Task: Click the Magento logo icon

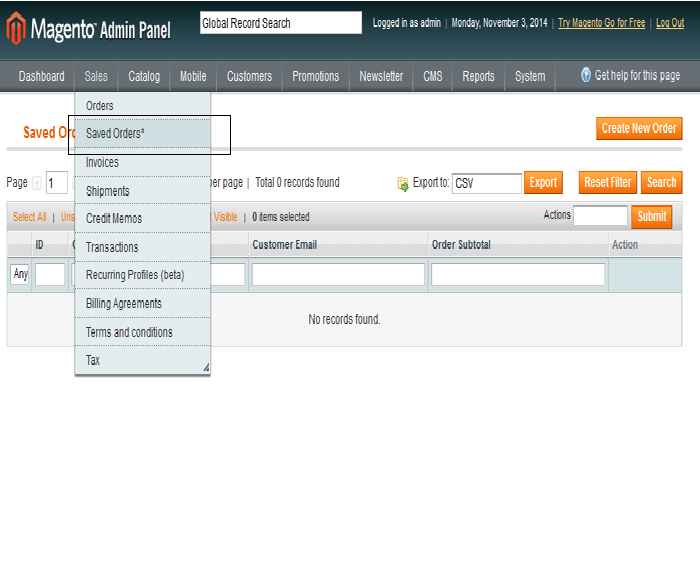Action: (x=16, y=29)
